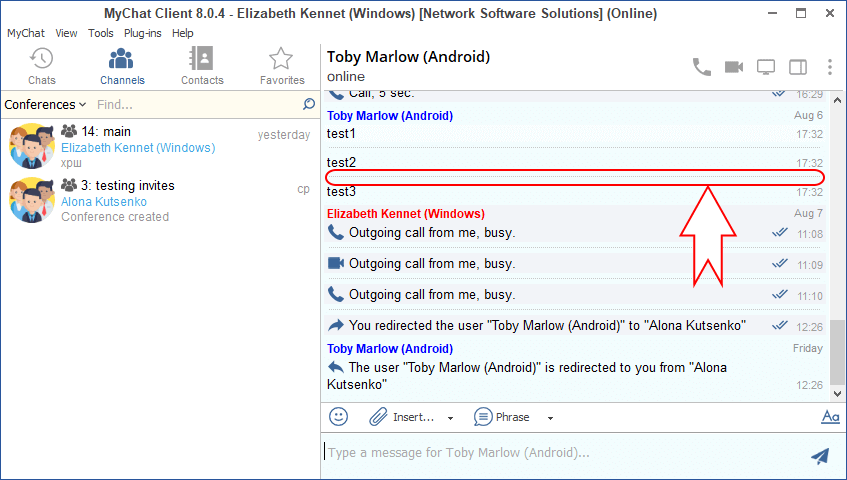Open the Plug-ins menu
The width and height of the screenshot is (847, 480).
pos(144,33)
